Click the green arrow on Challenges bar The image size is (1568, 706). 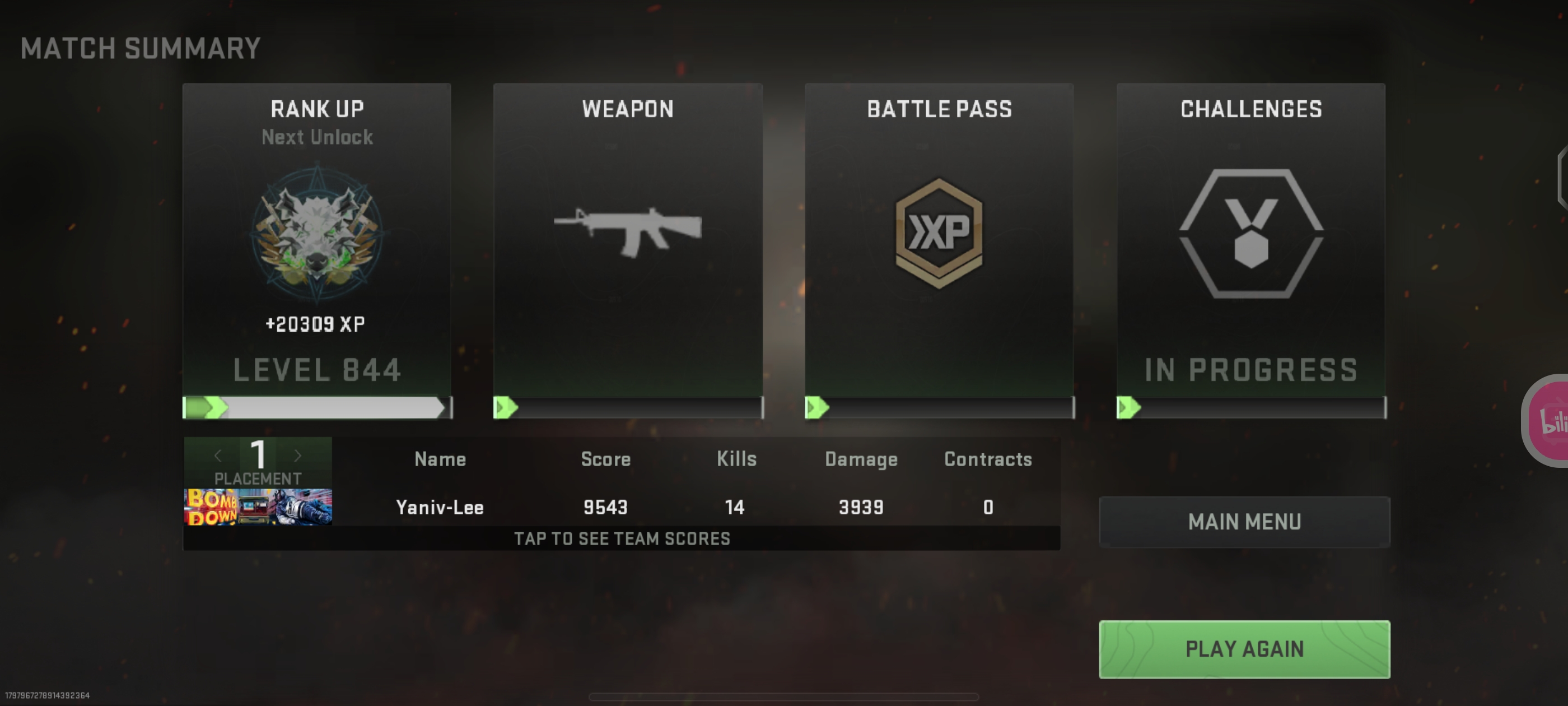1129,407
